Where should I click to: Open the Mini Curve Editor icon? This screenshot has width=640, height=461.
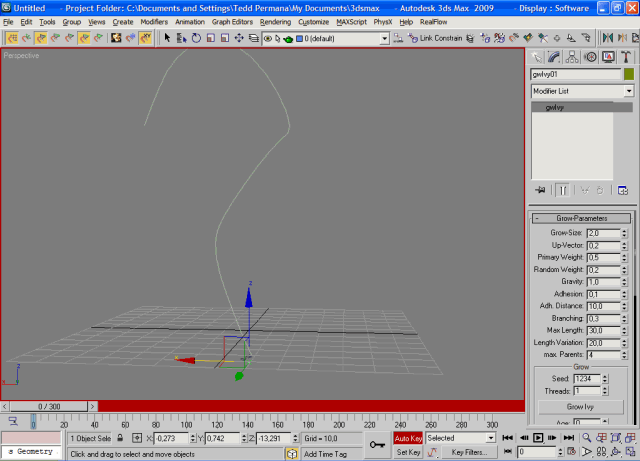click(x=13, y=421)
